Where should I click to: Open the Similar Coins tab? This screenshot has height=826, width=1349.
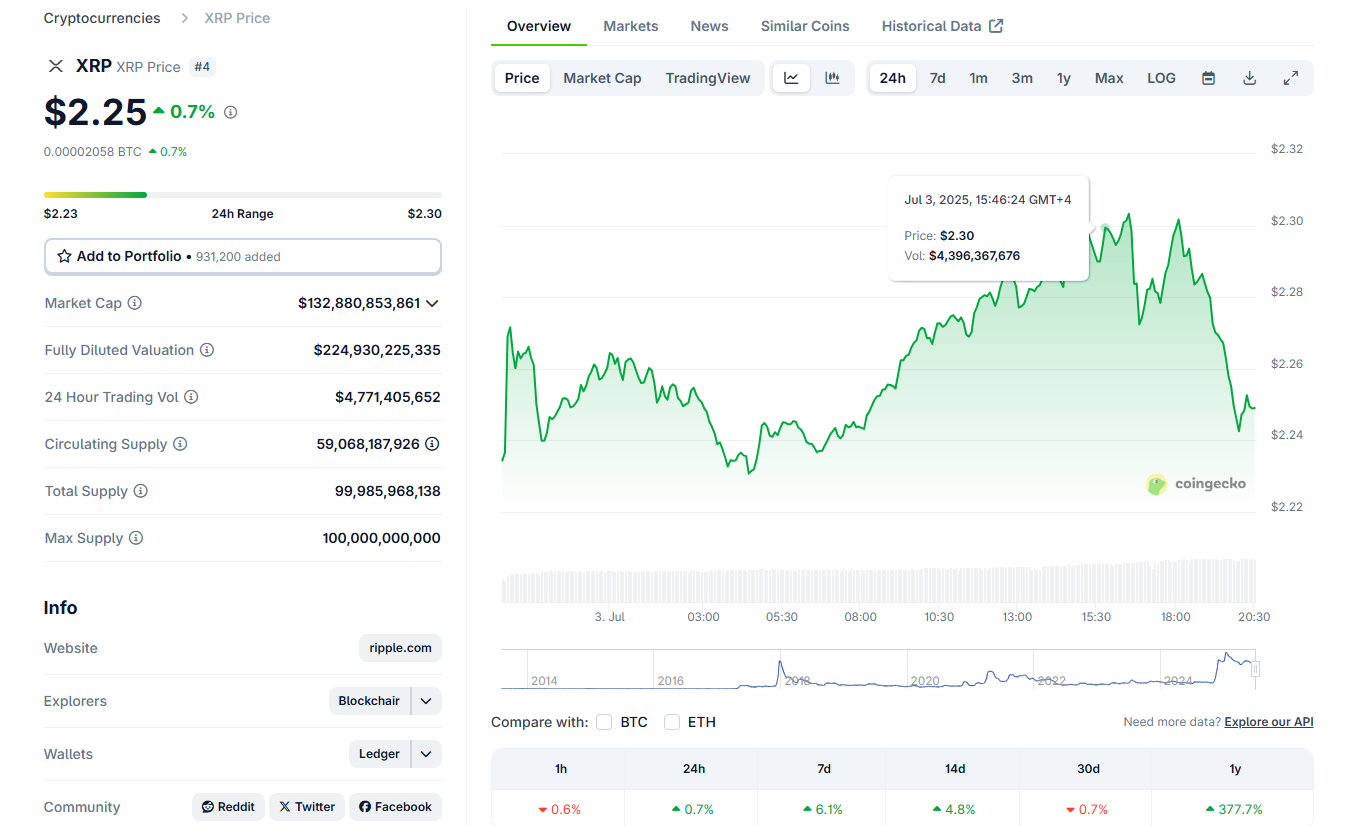click(x=805, y=26)
